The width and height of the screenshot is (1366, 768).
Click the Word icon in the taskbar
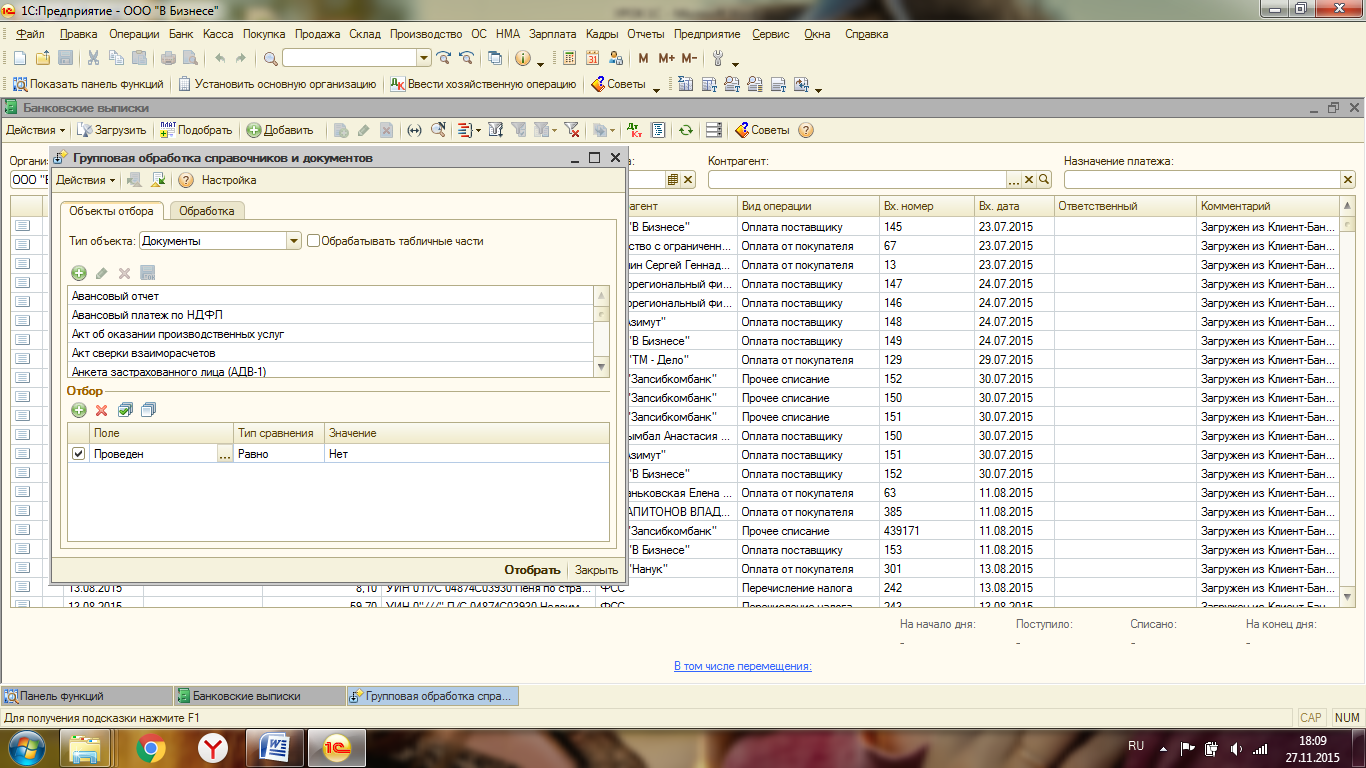pos(274,748)
